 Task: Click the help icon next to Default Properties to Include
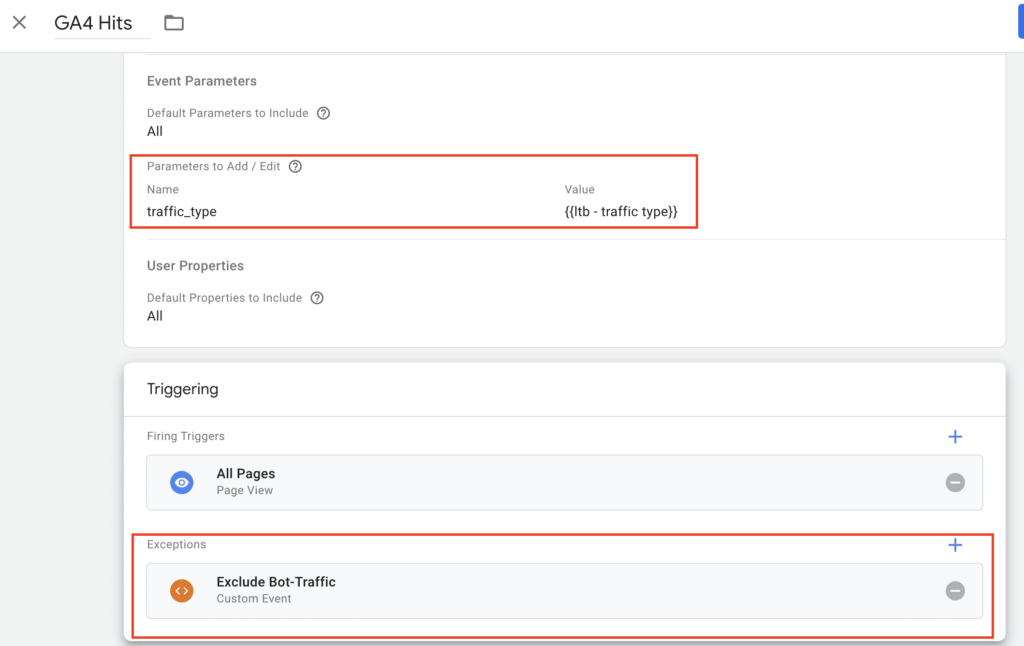pyautogui.click(x=318, y=297)
